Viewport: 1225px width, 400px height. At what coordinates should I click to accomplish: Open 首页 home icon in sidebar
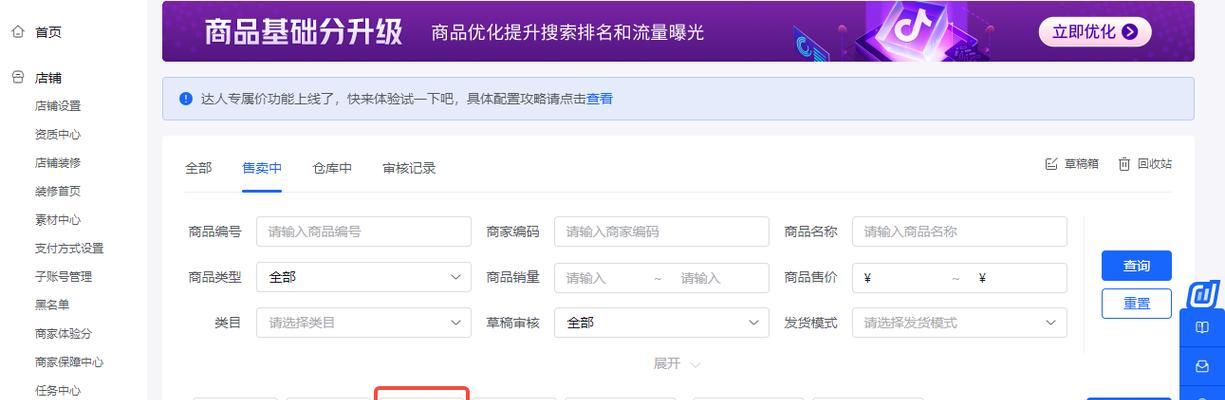(x=17, y=31)
